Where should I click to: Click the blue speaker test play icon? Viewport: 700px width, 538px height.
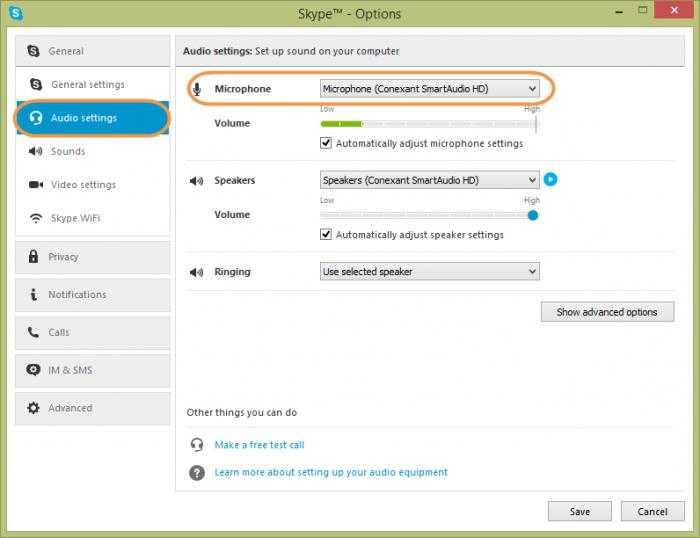click(550, 180)
